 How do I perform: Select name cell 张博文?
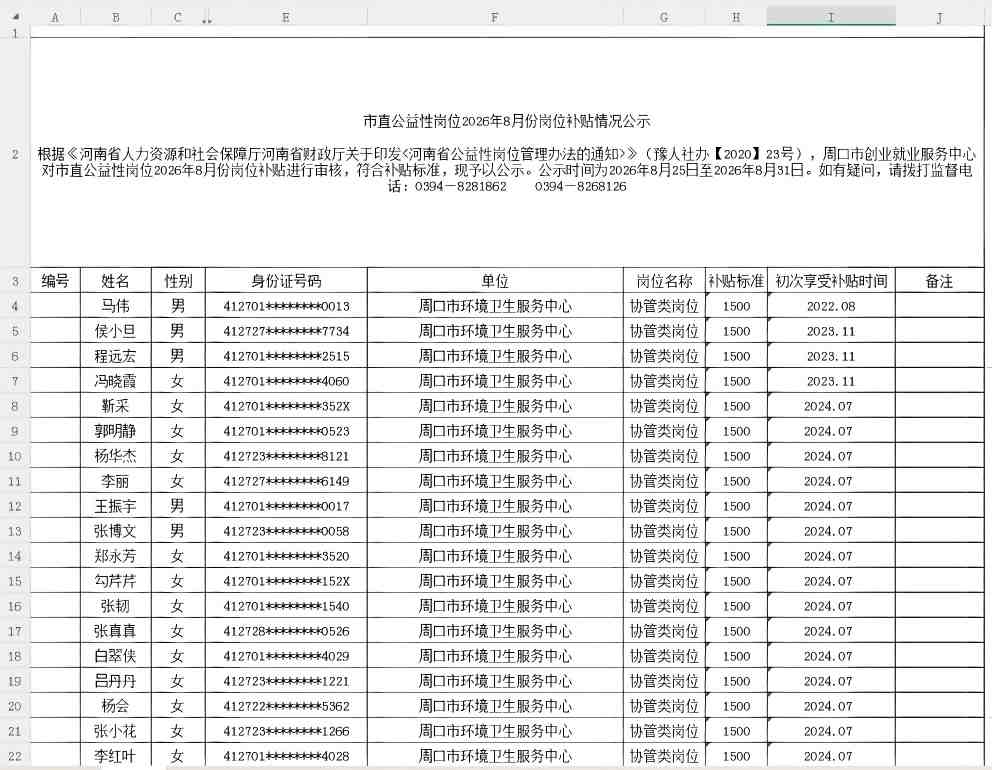(116, 531)
